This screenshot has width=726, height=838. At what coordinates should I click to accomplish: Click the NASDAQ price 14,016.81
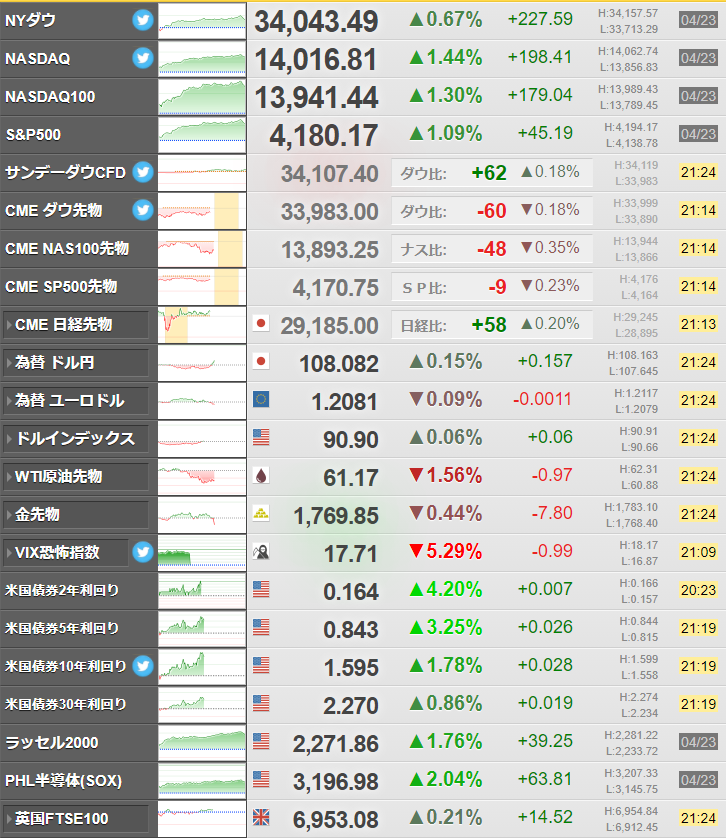click(x=316, y=60)
